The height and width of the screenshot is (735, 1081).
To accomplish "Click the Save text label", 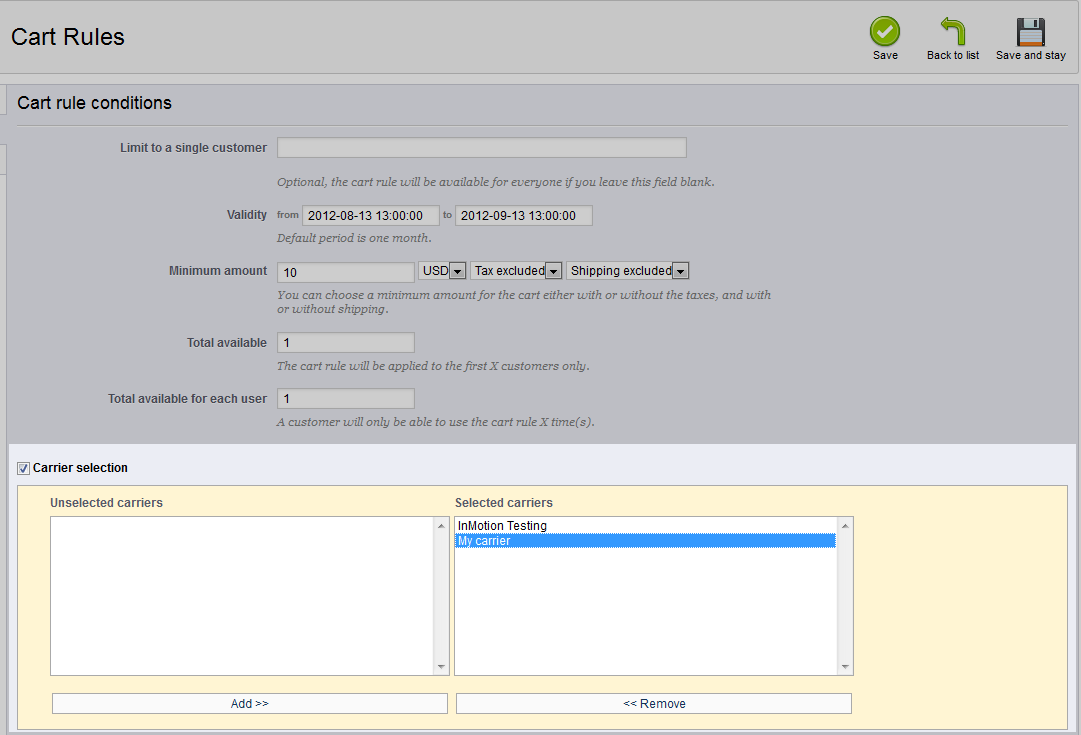I will 885,55.
